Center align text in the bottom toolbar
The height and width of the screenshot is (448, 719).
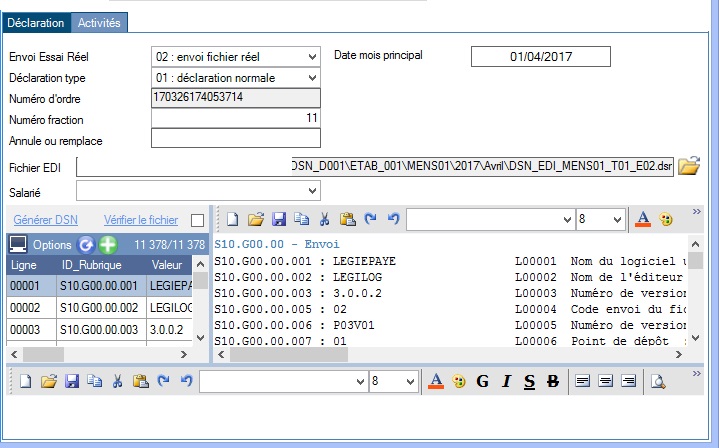pos(607,381)
